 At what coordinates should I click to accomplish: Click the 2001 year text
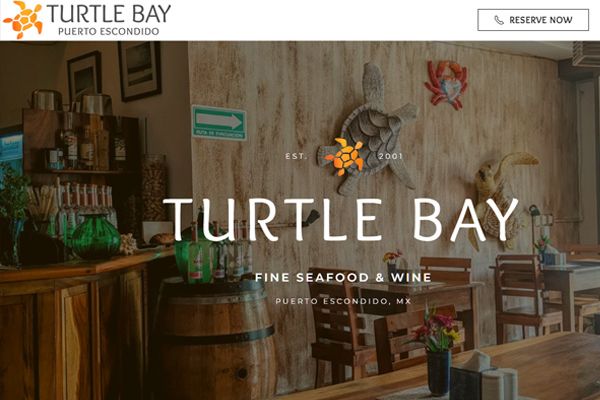coord(391,156)
